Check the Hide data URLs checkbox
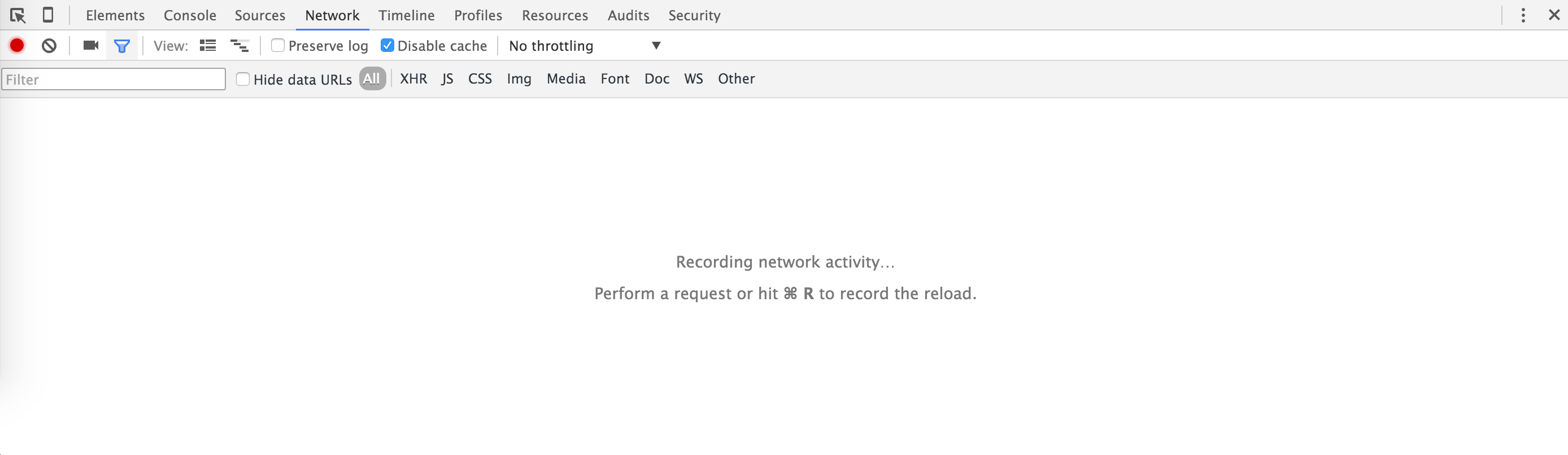Viewport: 1568px width, 455px height. pyautogui.click(x=243, y=79)
